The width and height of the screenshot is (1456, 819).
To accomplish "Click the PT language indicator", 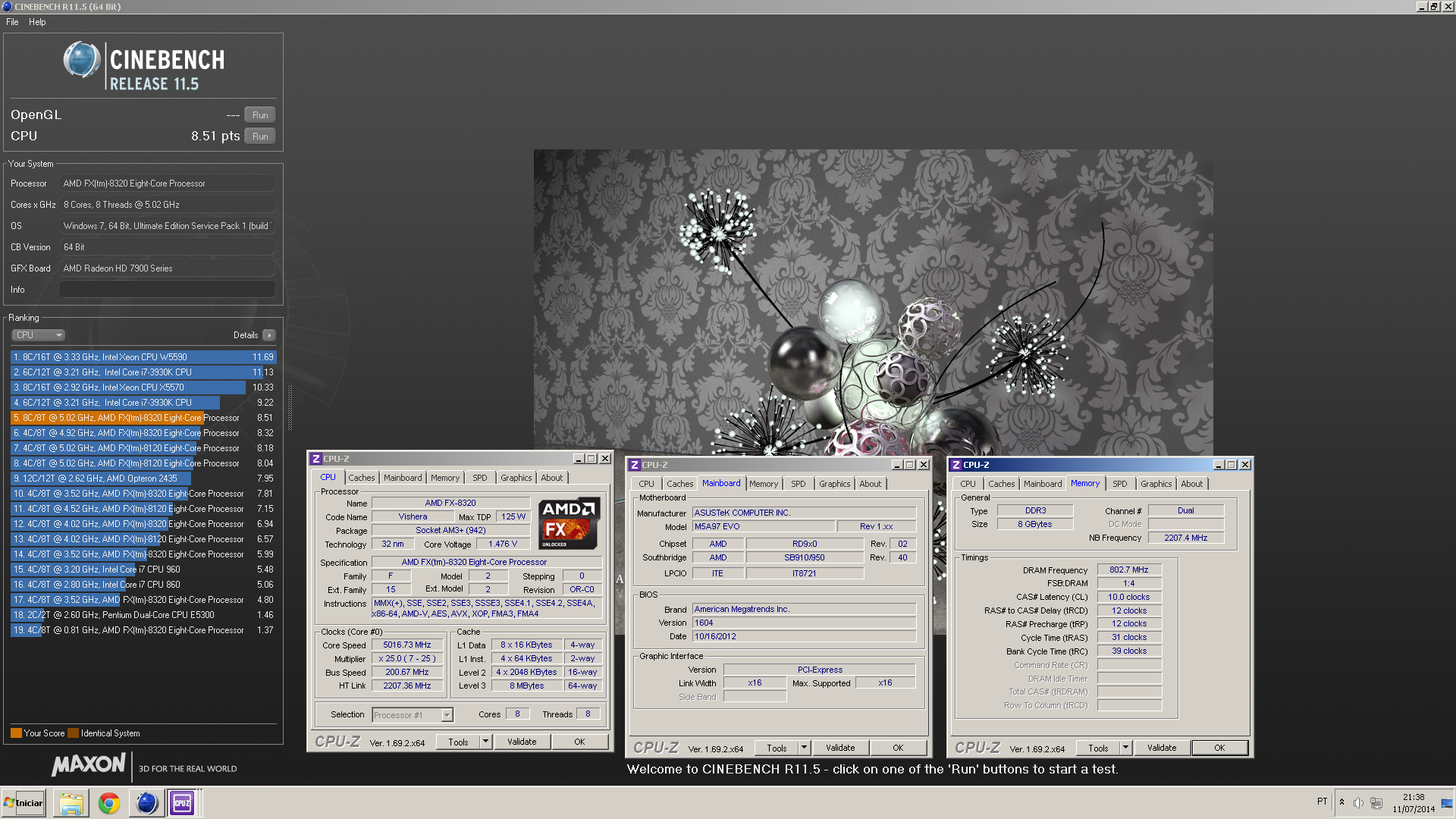I will click(1323, 802).
